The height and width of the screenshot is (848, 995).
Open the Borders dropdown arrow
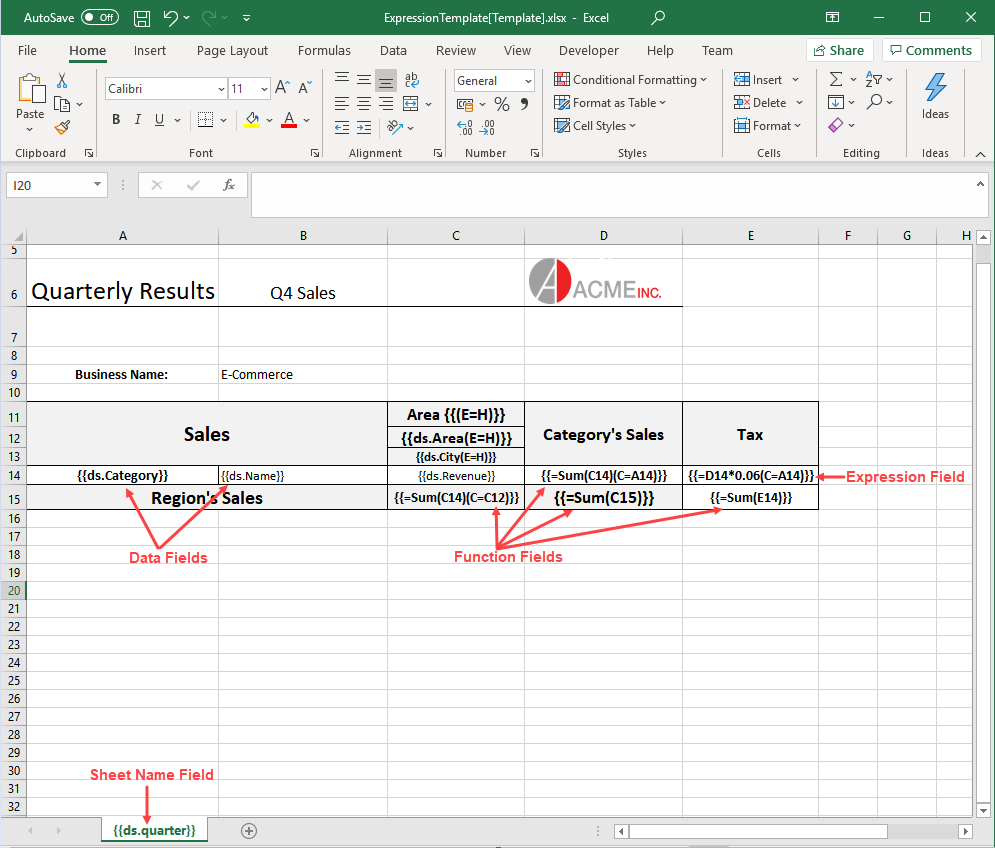(x=223, y=120)
